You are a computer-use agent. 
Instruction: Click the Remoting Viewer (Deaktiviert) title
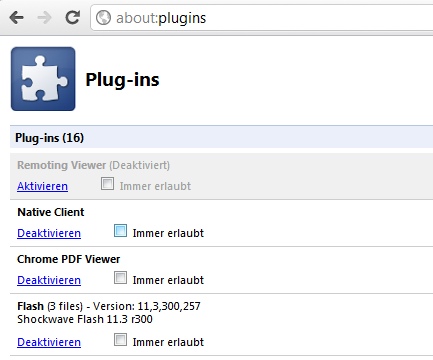pos(93,165)
